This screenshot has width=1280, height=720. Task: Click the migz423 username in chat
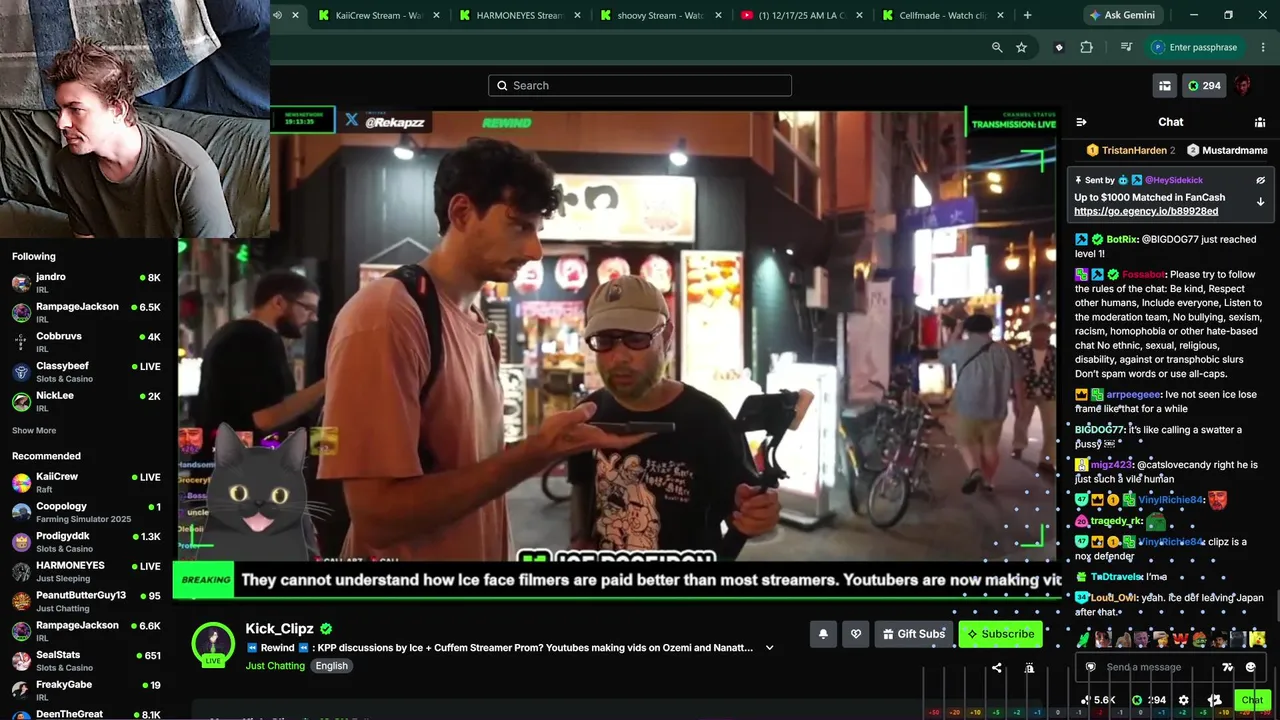tap(1111, 465)
